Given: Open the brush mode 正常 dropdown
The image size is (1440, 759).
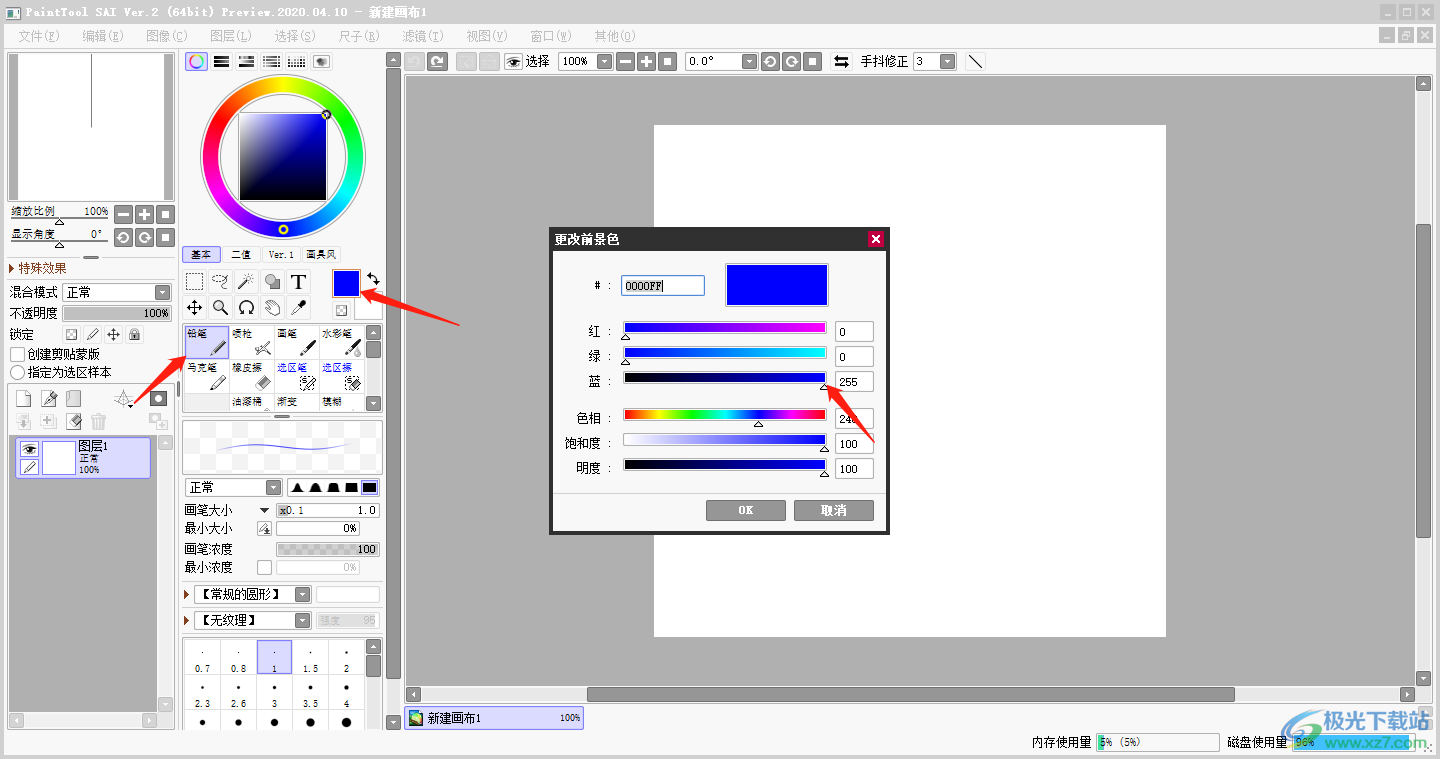Looking at the screenshot, I should tap(273, 487).
